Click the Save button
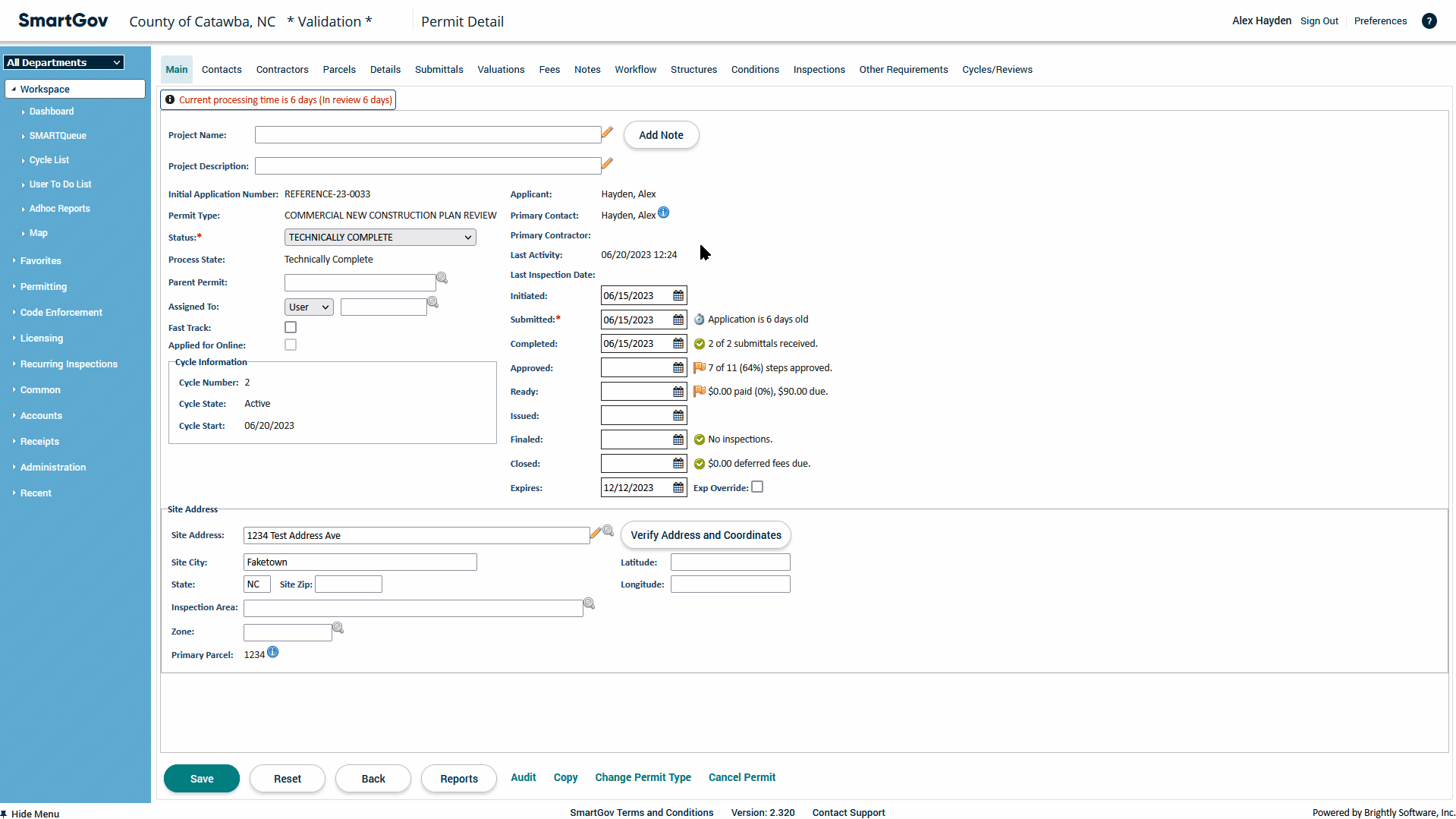Screen dimensions: 1456x819 click(202, 779)
